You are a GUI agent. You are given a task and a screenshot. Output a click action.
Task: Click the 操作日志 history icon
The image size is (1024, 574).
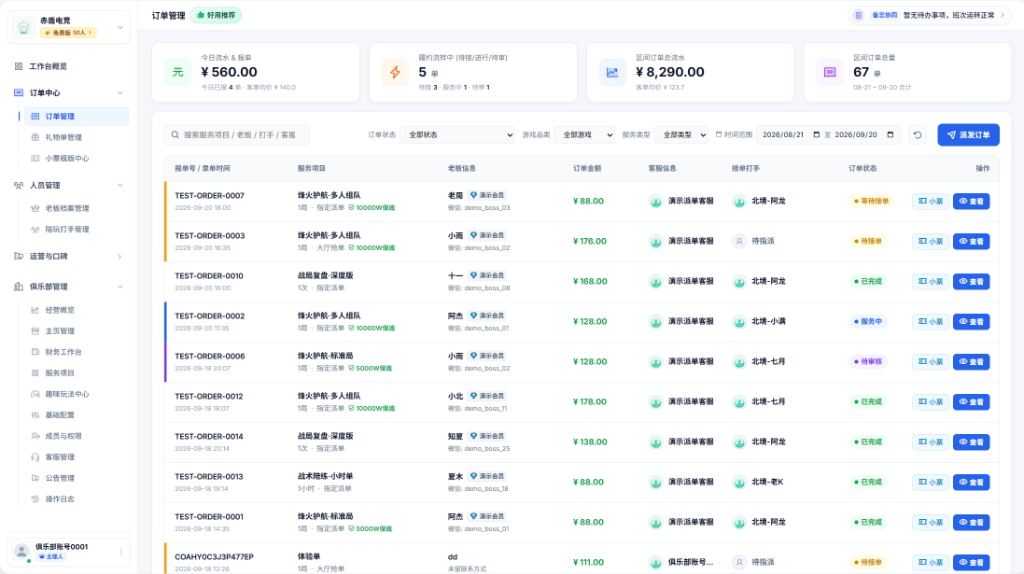tap(35, 499)
